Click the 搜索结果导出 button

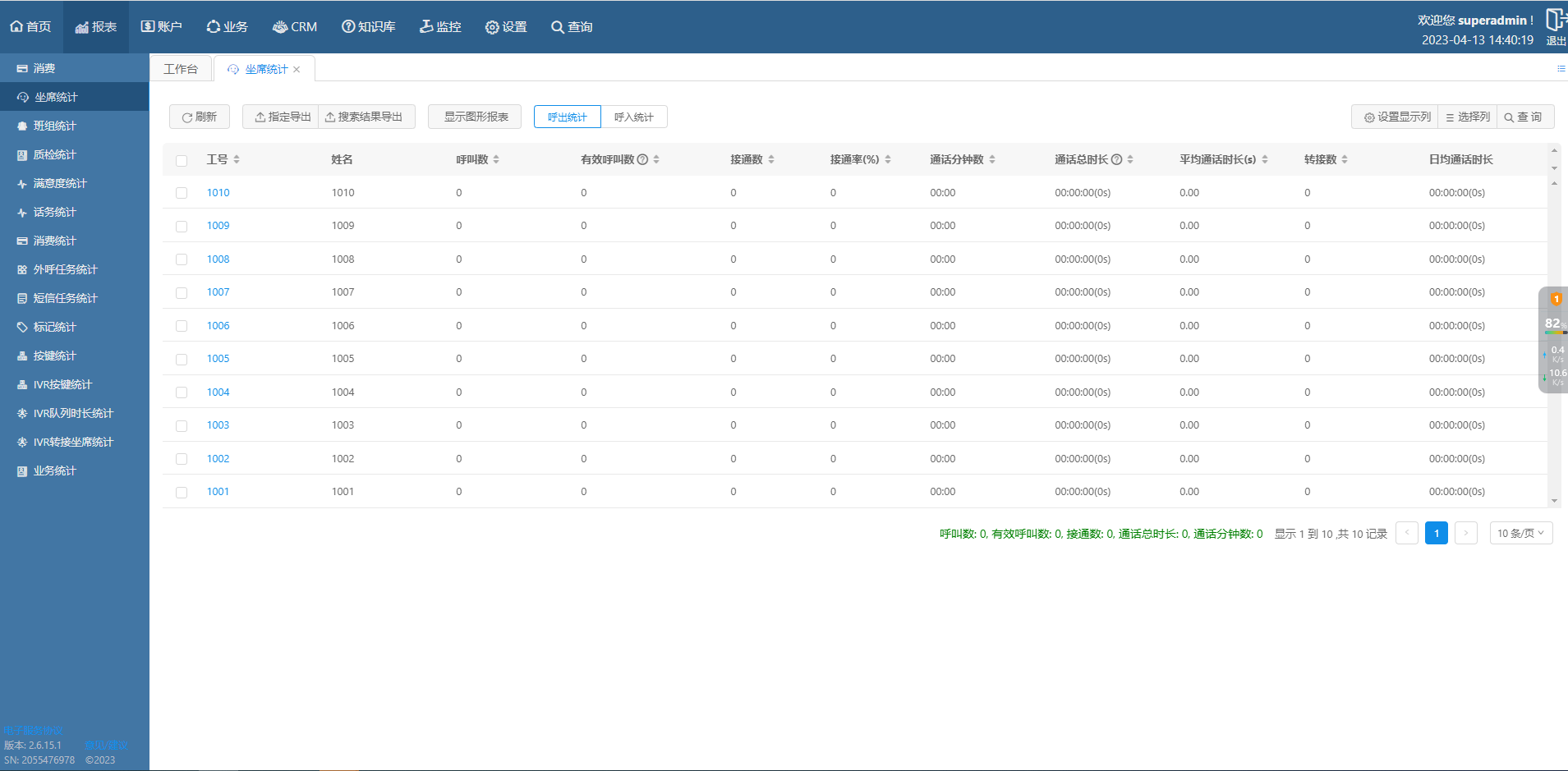coord(366,117)
